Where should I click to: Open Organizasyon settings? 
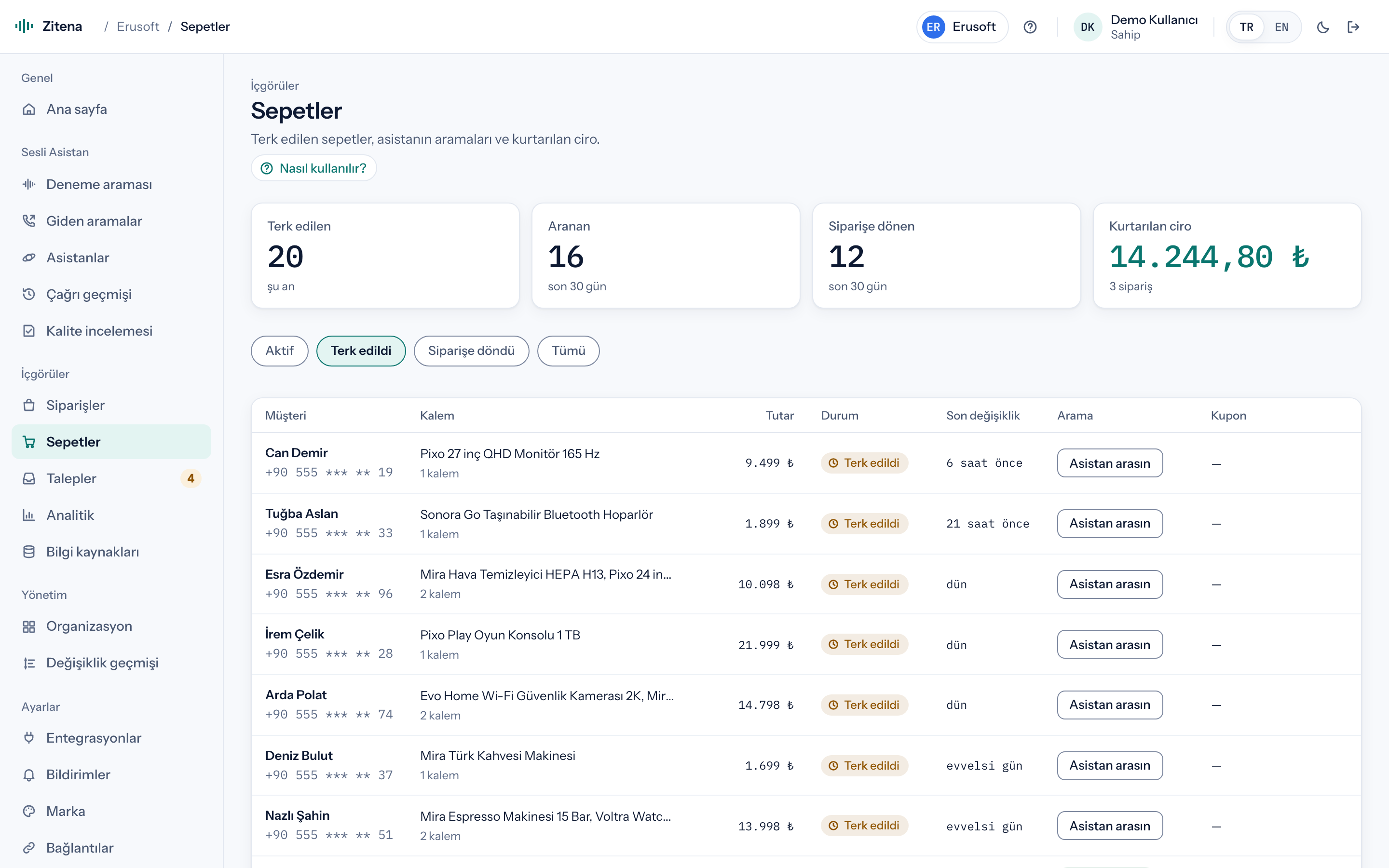click(x=111, y=626)
